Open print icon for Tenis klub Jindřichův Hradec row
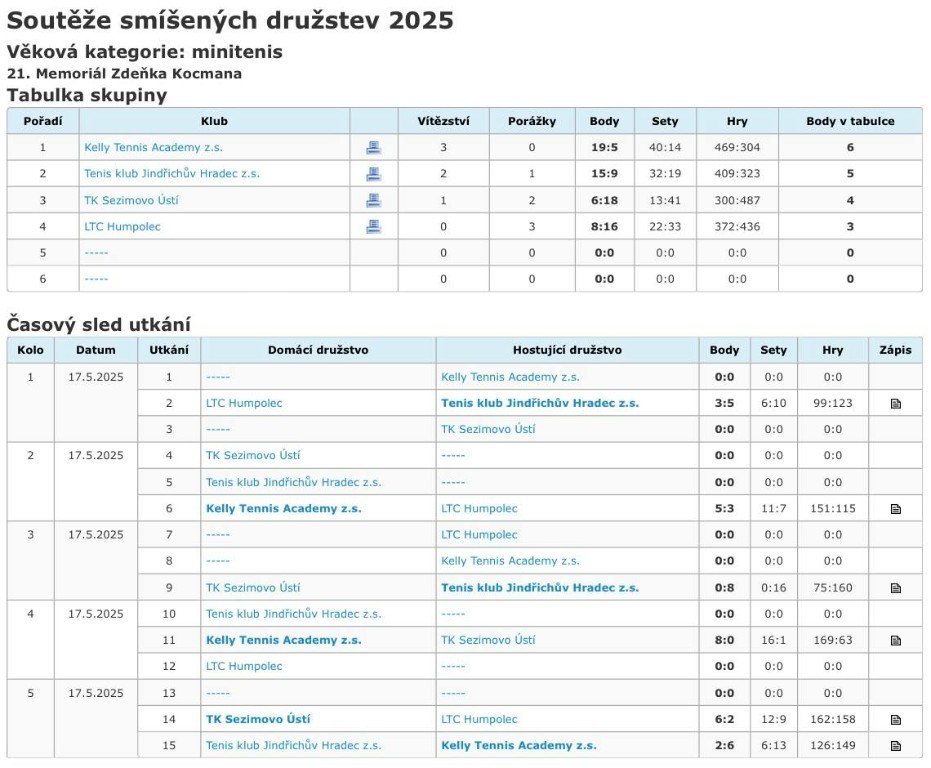Screen dimensions: 931x768 373,173
